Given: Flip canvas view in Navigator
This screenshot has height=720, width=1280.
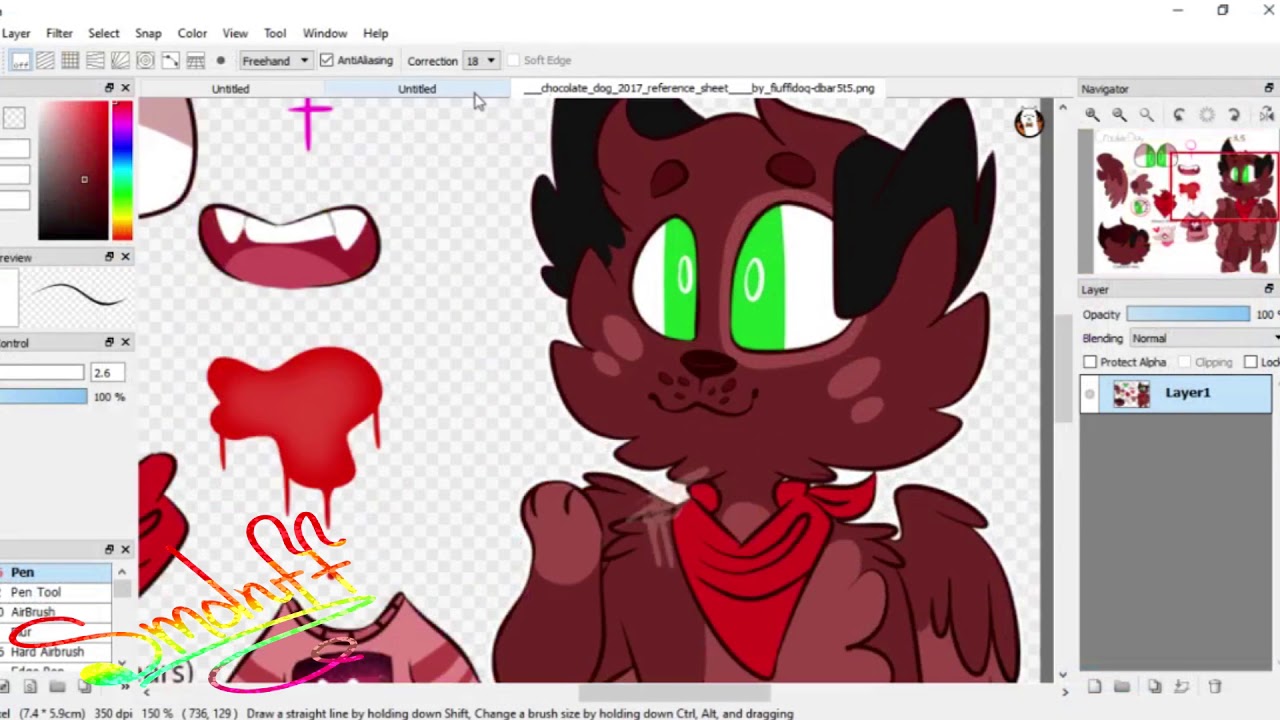Looking at the screenshot, I should click(1266, 115).
